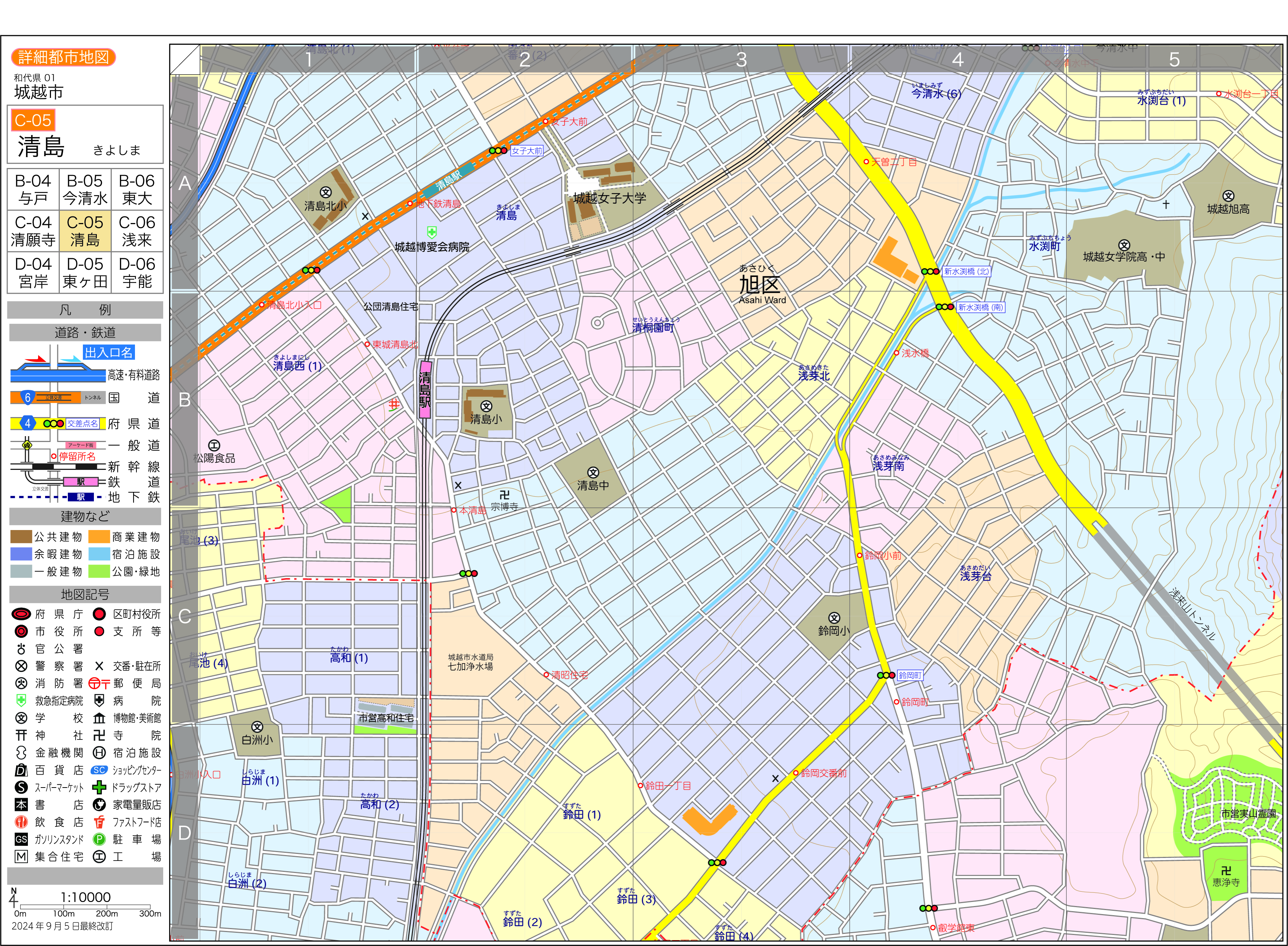Select neighbor sheet C-04 清願寺
The width and height of the screenshot is (1288, 946).
(x=33, y=231)
